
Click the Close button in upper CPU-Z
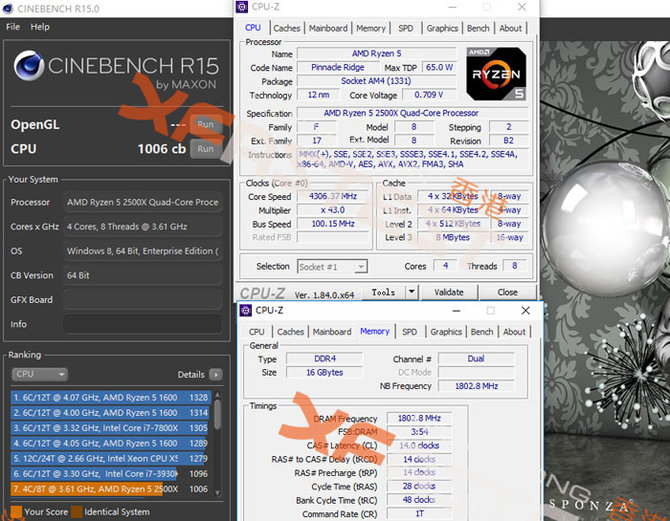pos(508,292)
